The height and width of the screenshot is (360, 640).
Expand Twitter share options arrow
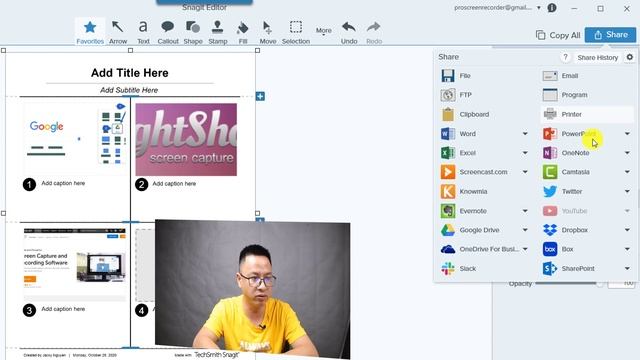point(627,191)
